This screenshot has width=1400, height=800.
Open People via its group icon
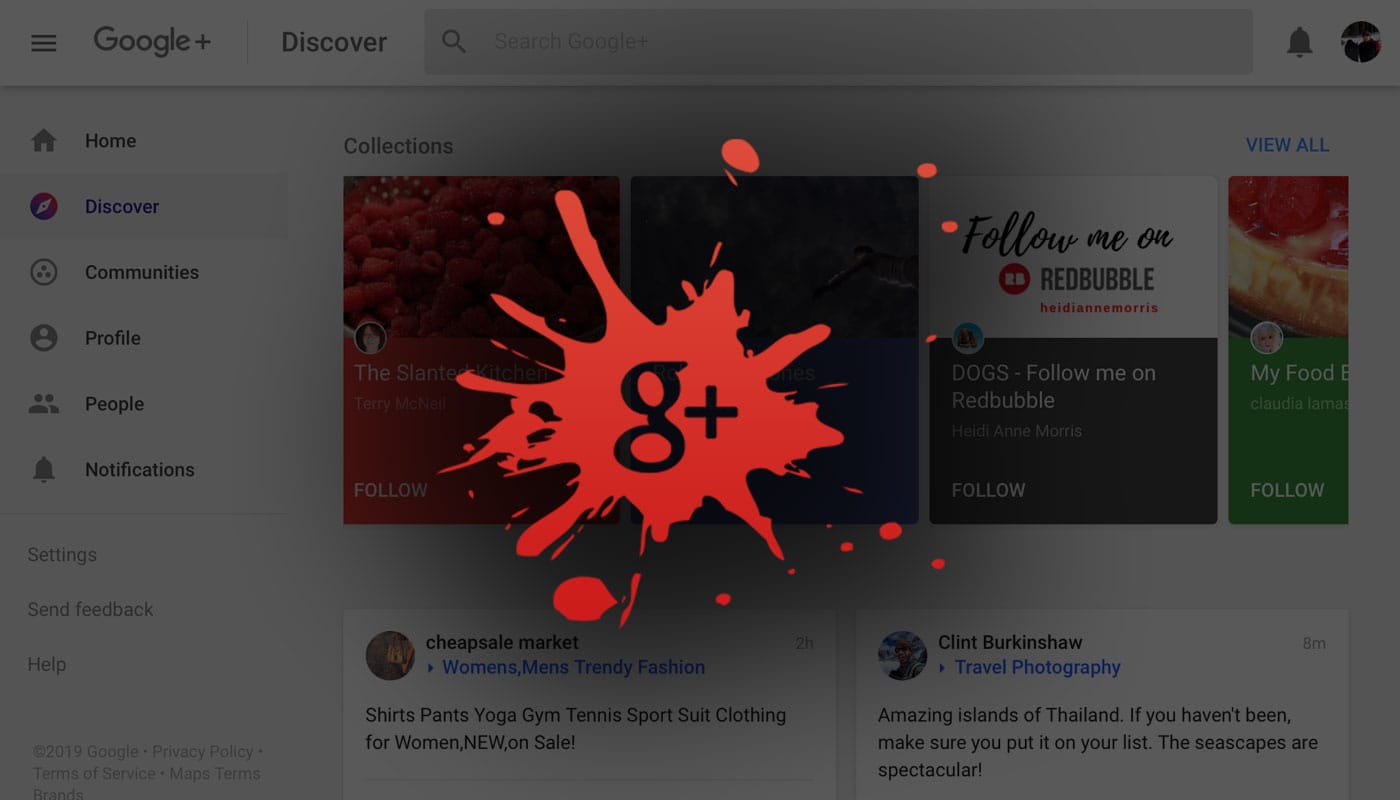(x=44, y=404)
